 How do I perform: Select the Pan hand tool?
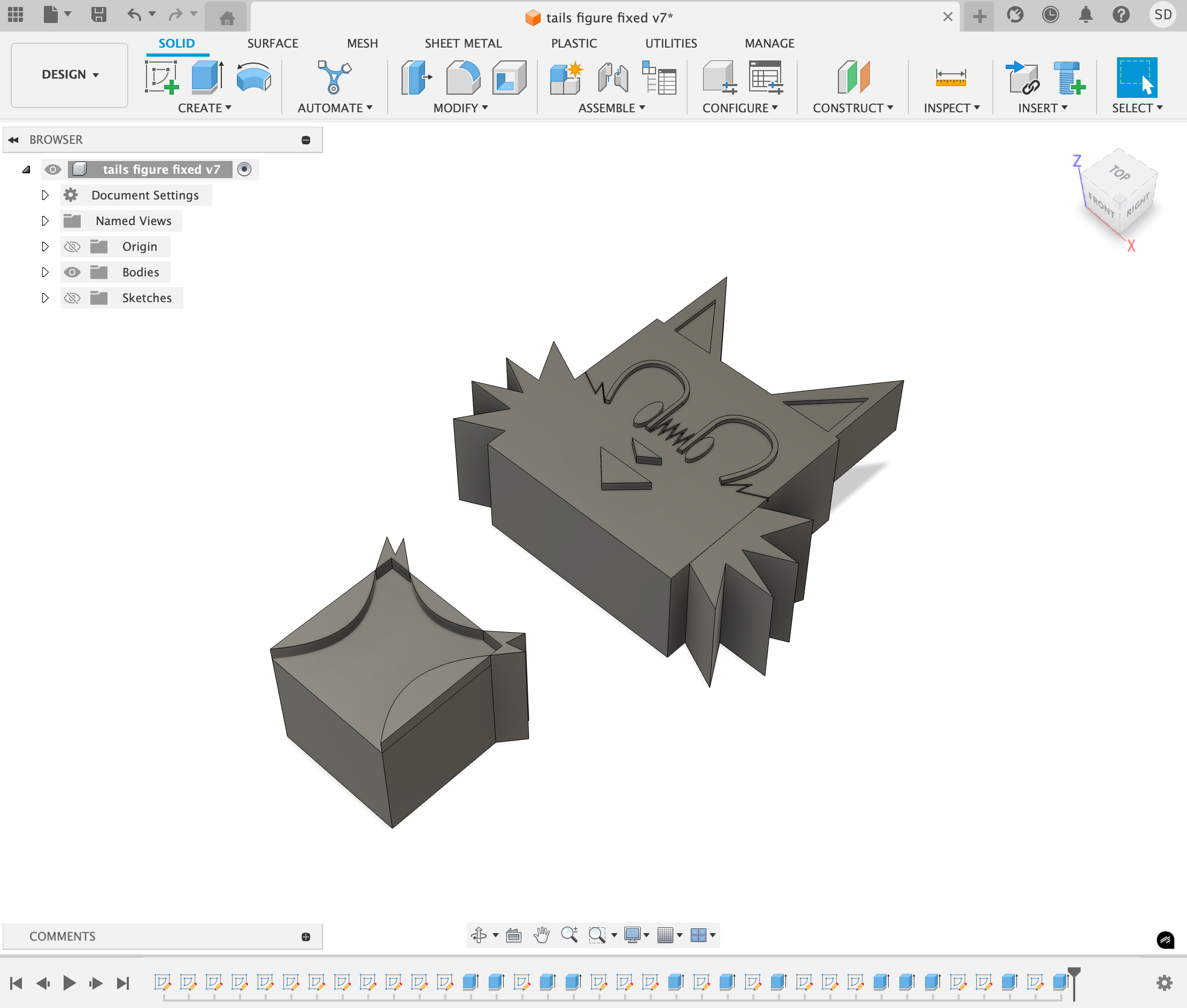pos(541,935)
